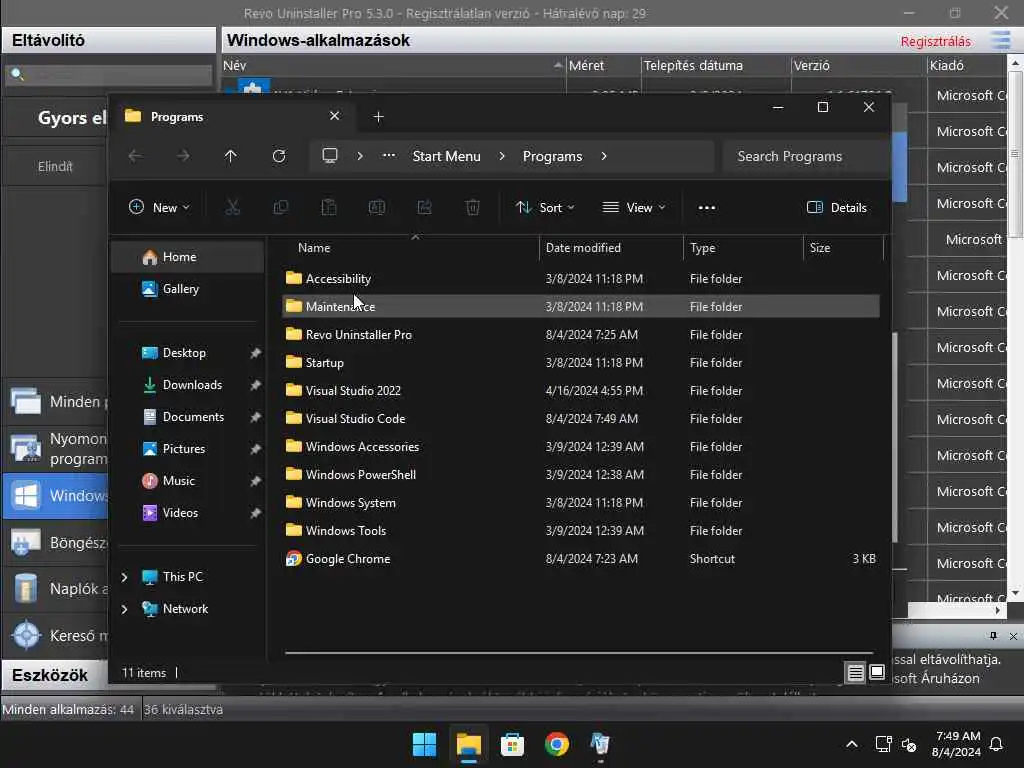
Task: Expand chevron after Start Menu breadcrumb
Action: pyautogui.click(x=502, y=156)
